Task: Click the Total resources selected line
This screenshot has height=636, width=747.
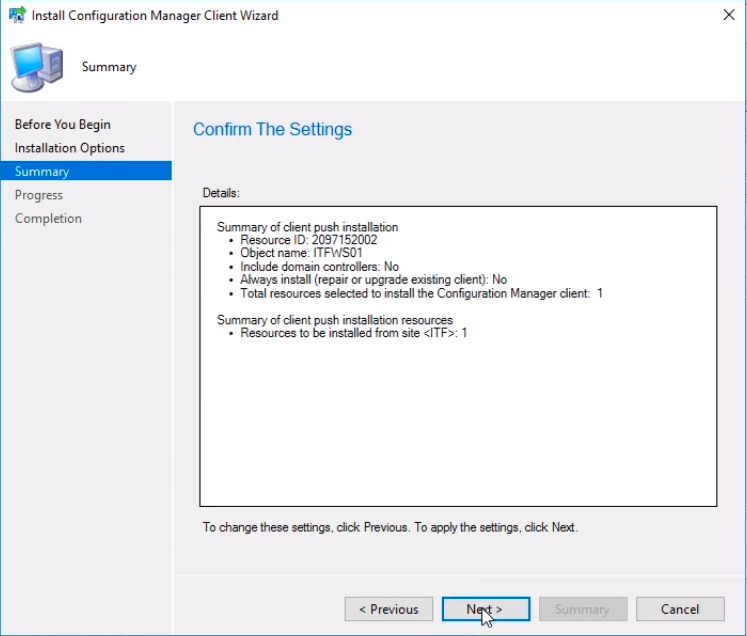Action: point(421,293)
